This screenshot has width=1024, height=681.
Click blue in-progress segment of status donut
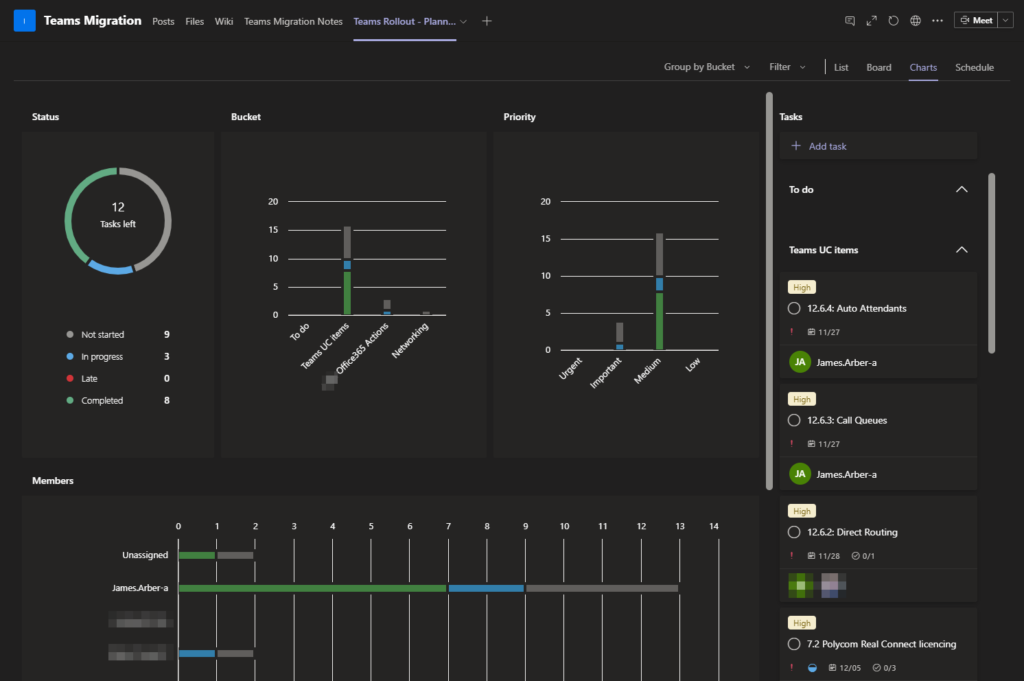(x=110, y=268)
